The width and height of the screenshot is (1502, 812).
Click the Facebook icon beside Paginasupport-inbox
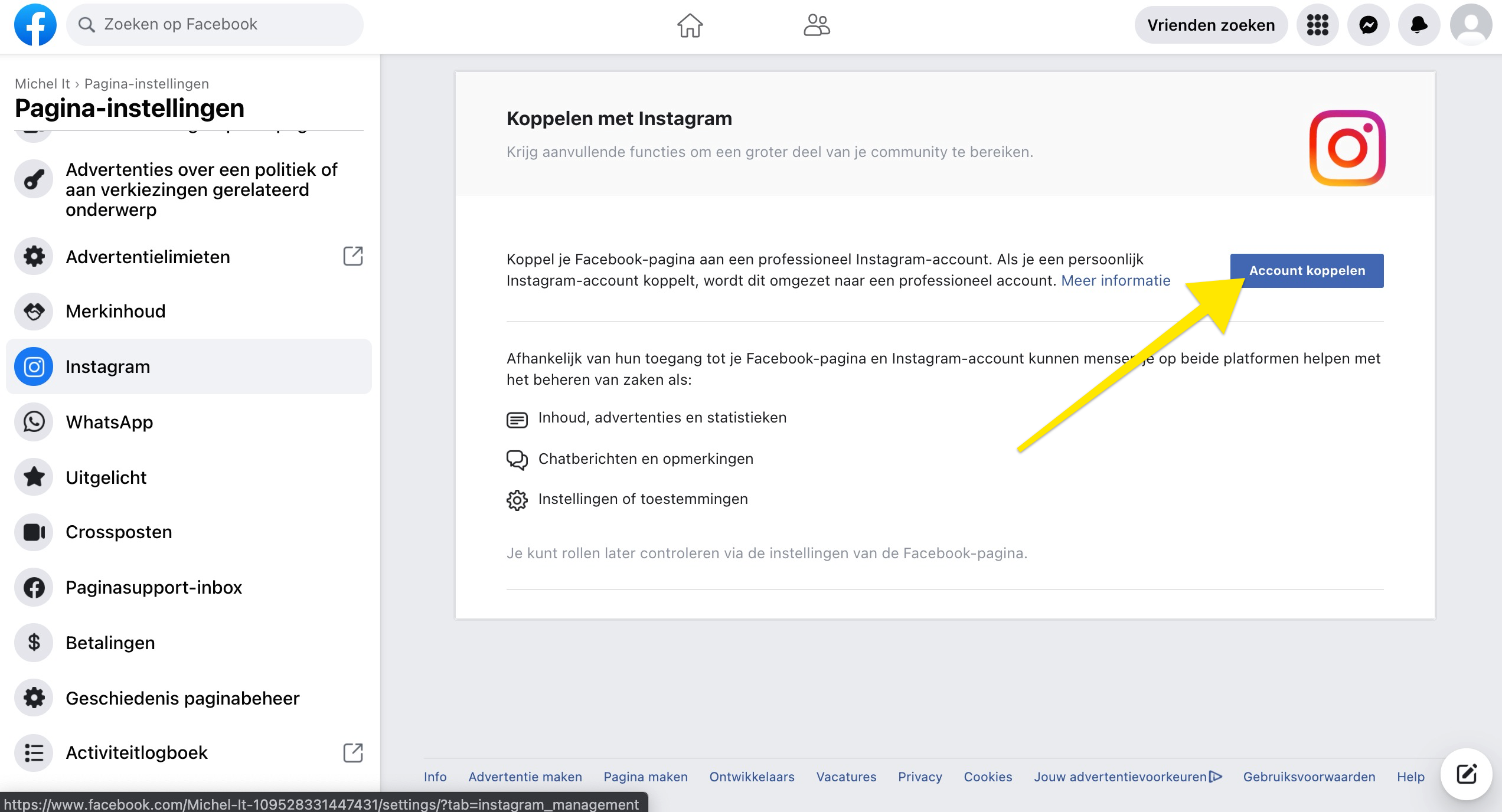coord(34,587)
